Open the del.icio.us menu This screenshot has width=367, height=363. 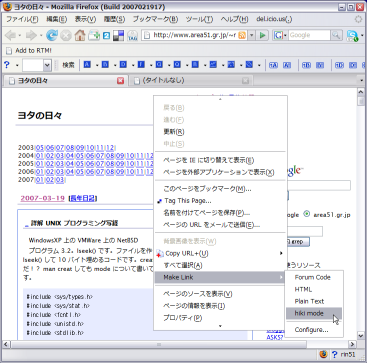coord(274,19)
